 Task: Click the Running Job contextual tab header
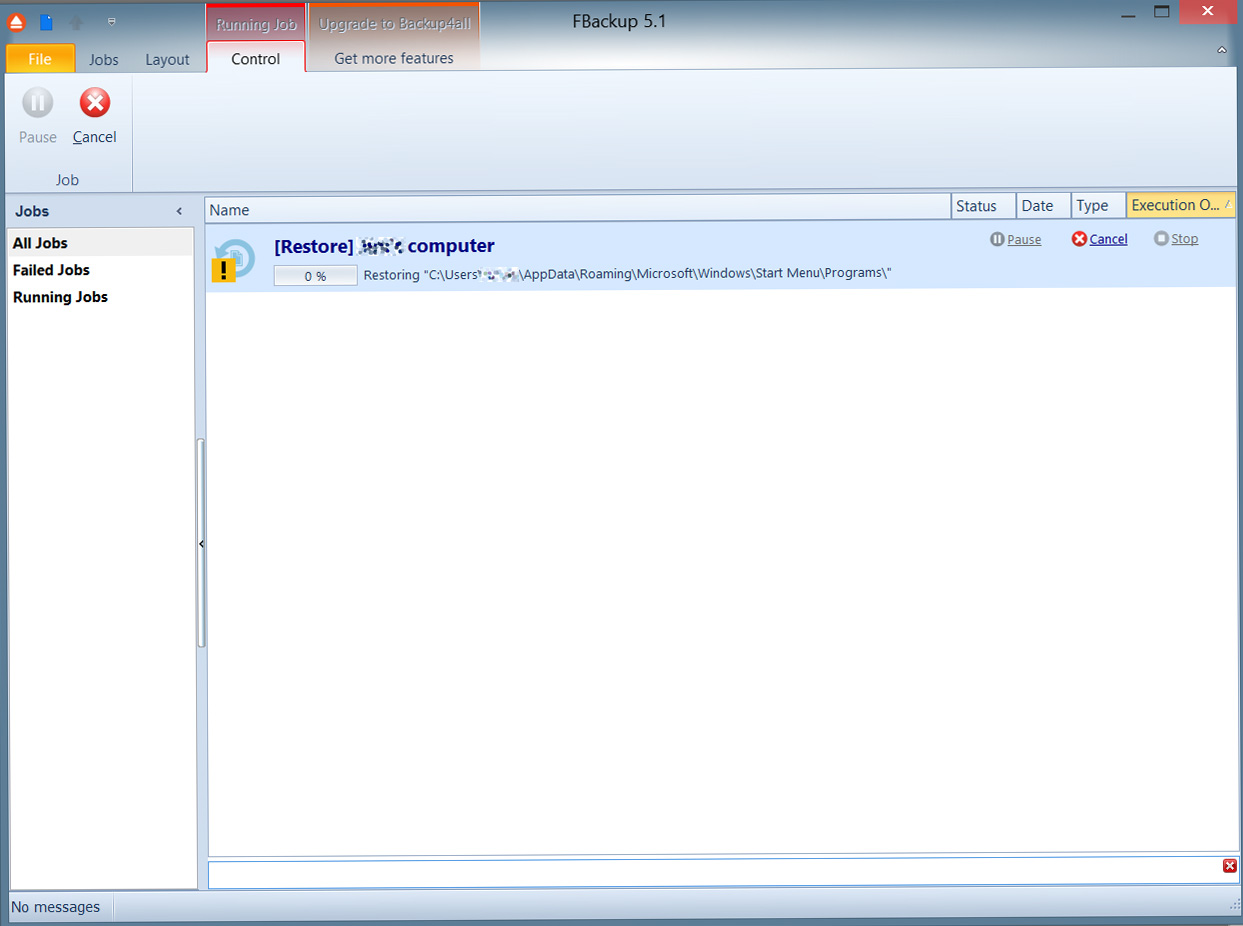click(256, 24)
